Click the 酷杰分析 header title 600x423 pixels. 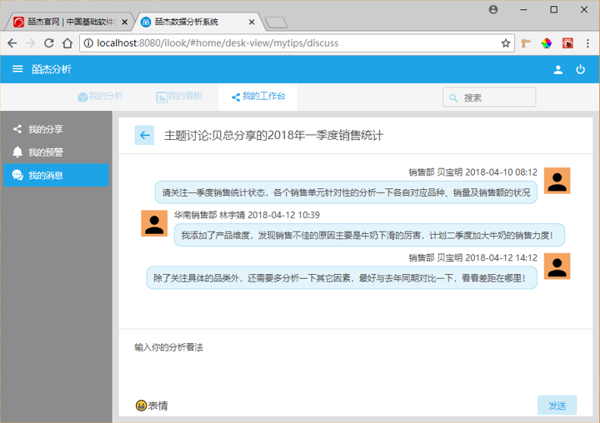(51, 69)
